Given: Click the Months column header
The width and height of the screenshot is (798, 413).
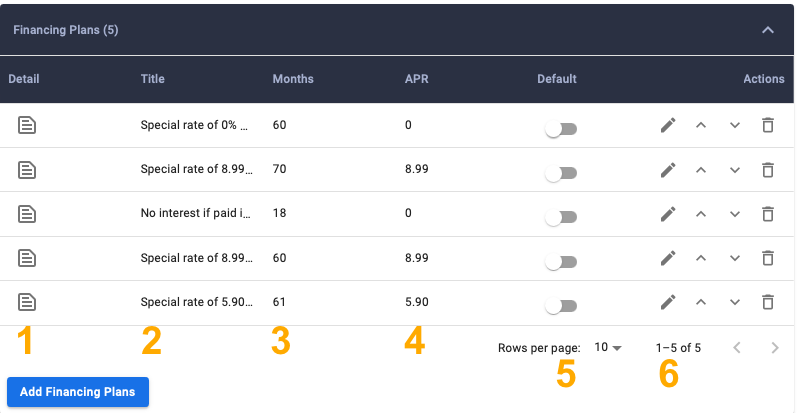Looking at the screenshot, I should pos(293,79).
